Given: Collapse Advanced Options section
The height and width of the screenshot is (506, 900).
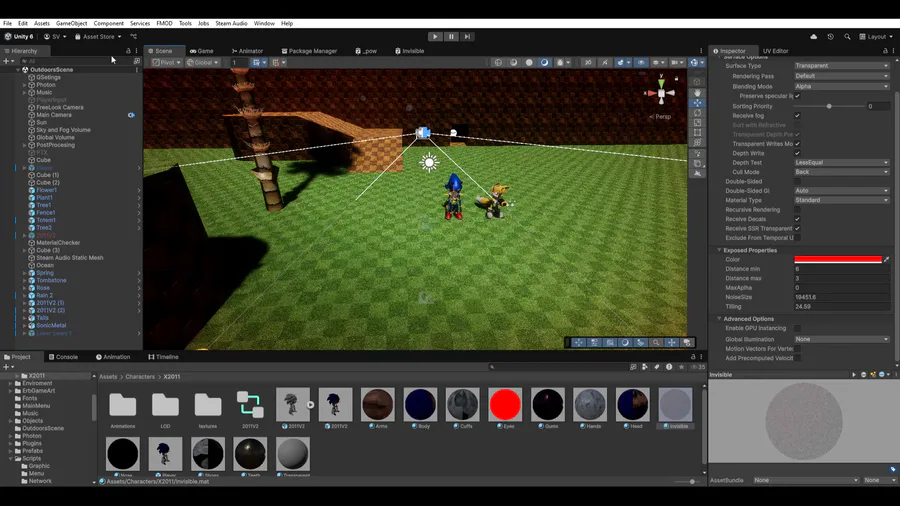Looking at the screenshot, I should [720, 318].
